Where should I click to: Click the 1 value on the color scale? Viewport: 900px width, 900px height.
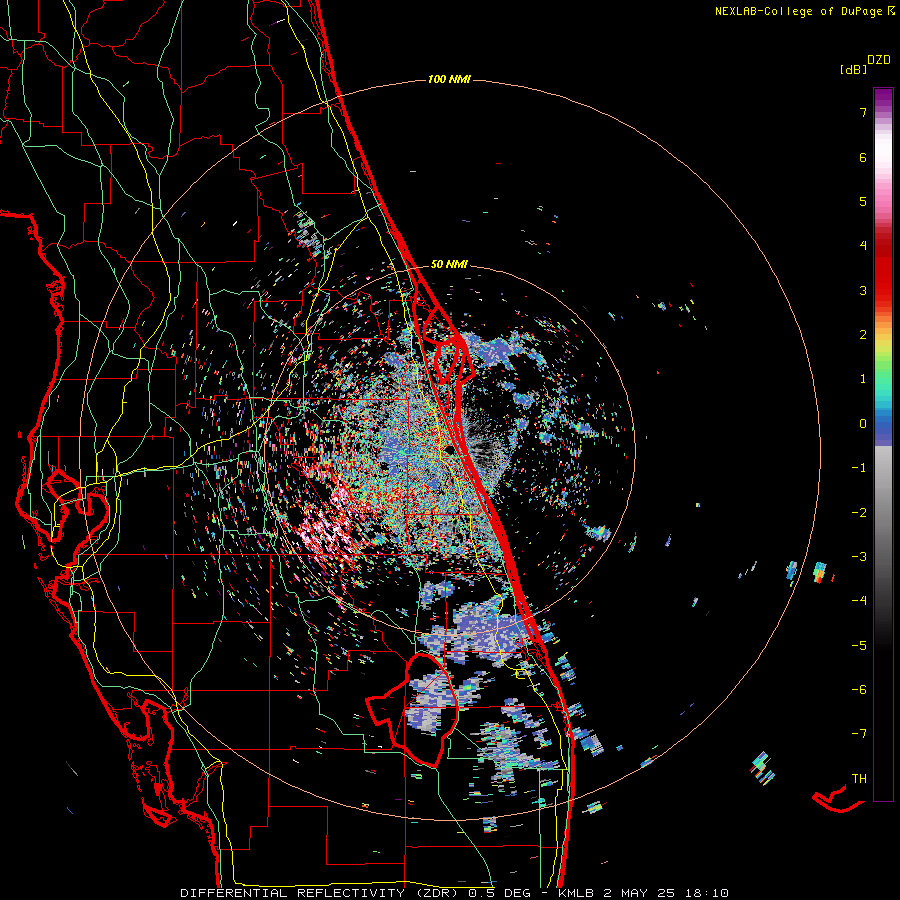[863, 379]
